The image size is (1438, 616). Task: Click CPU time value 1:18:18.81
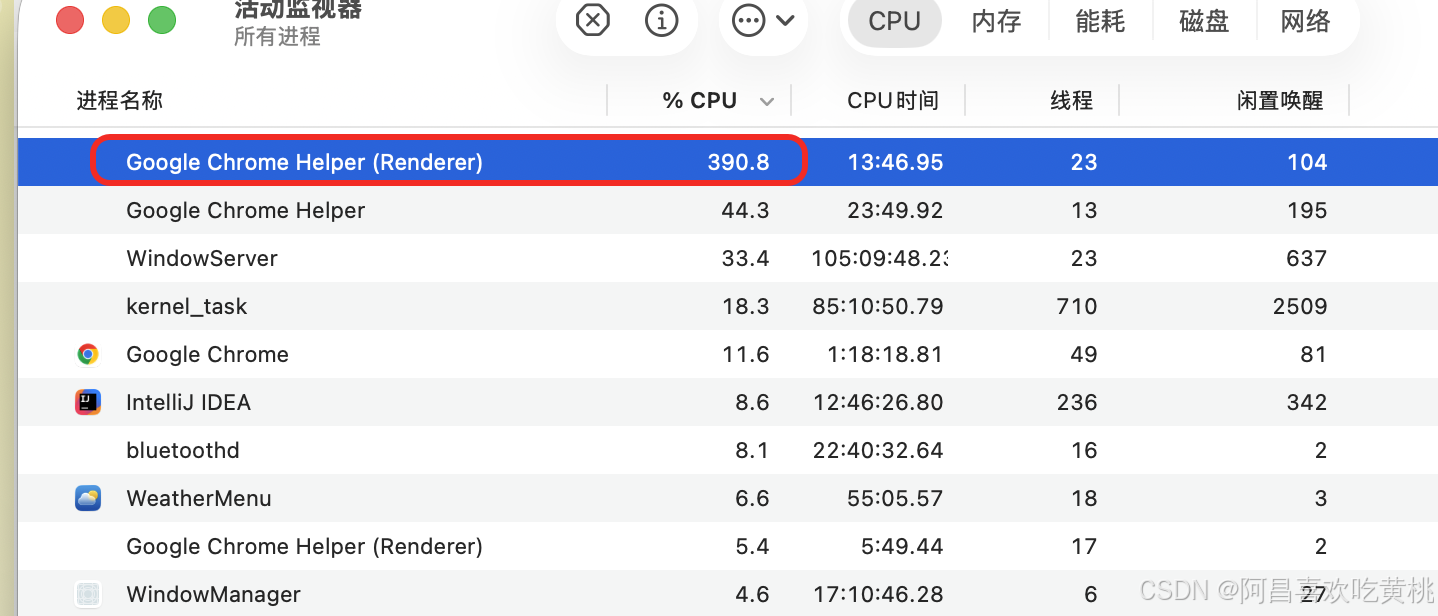coord(885,354)
